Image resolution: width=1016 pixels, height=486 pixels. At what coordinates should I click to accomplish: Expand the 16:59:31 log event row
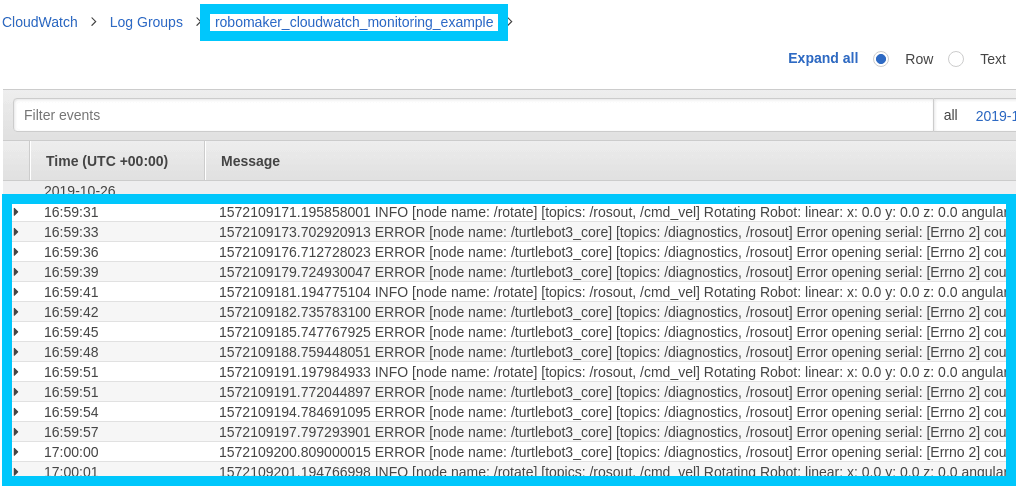tap(16, 212)
